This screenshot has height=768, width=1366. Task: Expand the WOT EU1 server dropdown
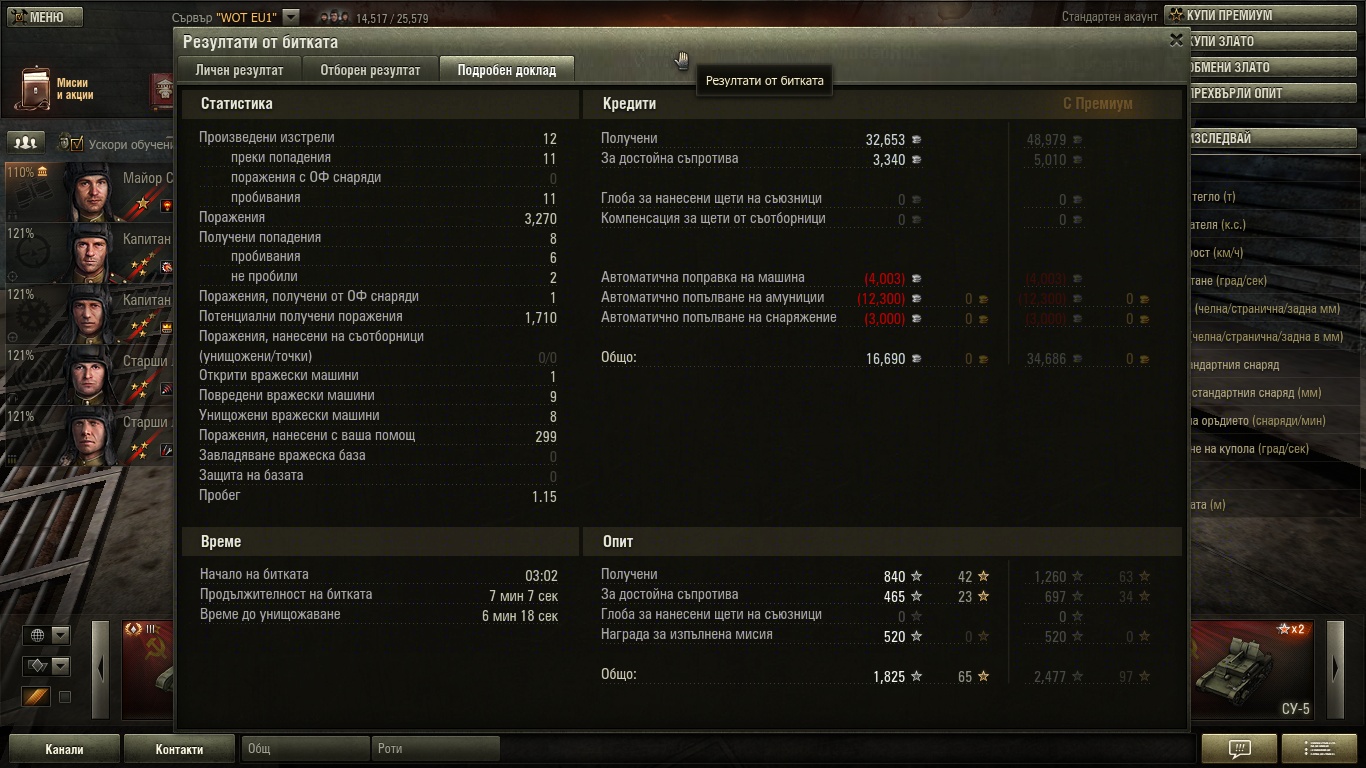pos(290,17)
